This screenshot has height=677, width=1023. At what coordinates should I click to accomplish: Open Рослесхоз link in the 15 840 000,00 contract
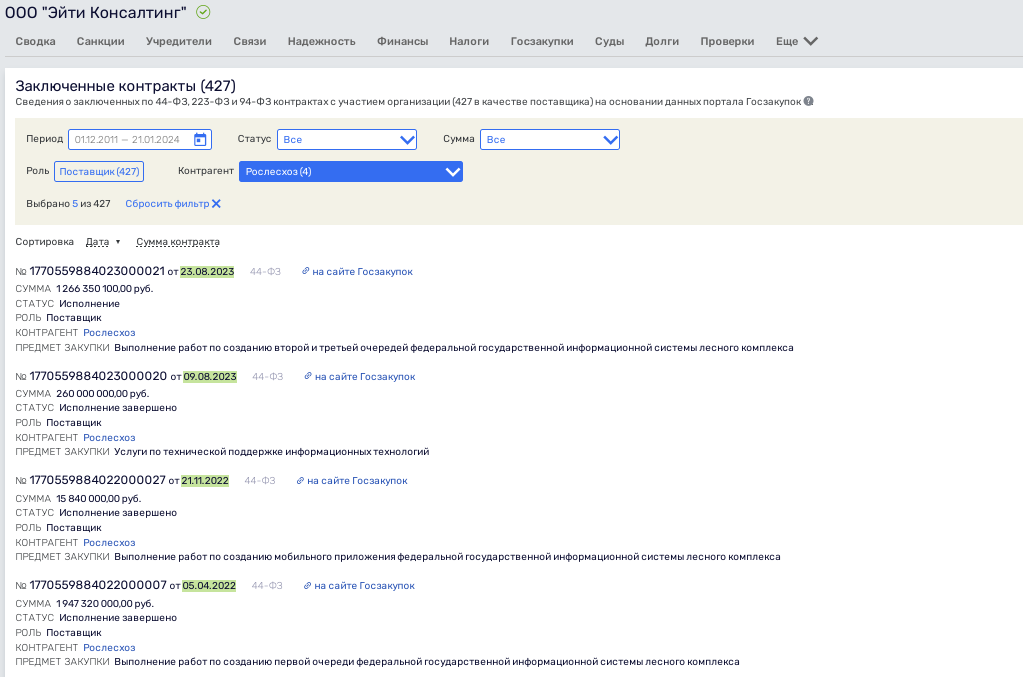click(109, 543)
